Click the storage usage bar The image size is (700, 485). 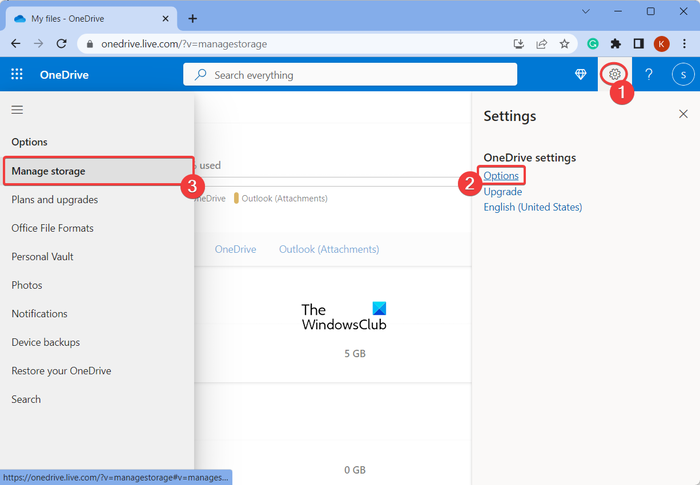coord(333,182)
